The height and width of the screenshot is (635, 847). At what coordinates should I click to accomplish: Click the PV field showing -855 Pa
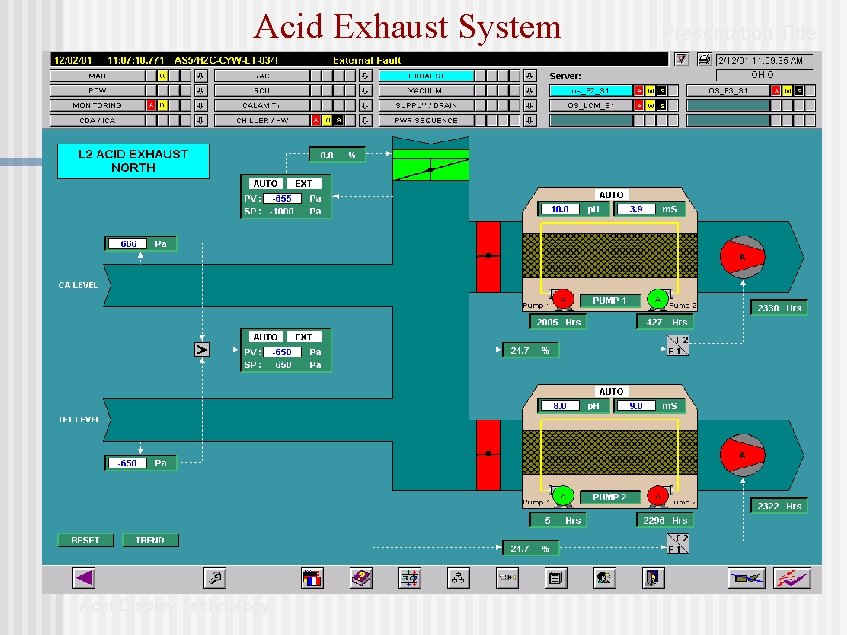(282, 199)
